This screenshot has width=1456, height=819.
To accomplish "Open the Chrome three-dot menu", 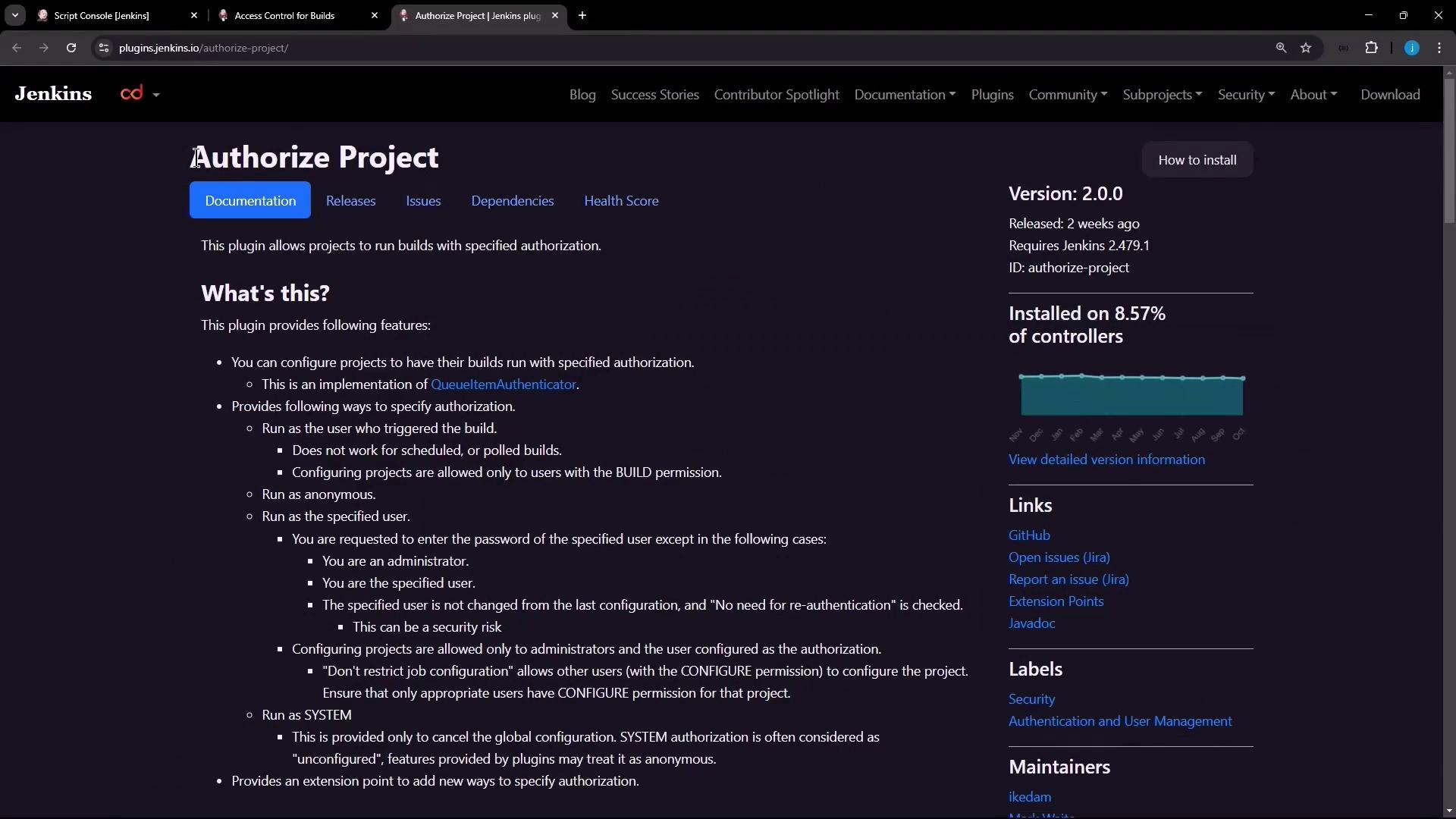I will click(1439, 48).
